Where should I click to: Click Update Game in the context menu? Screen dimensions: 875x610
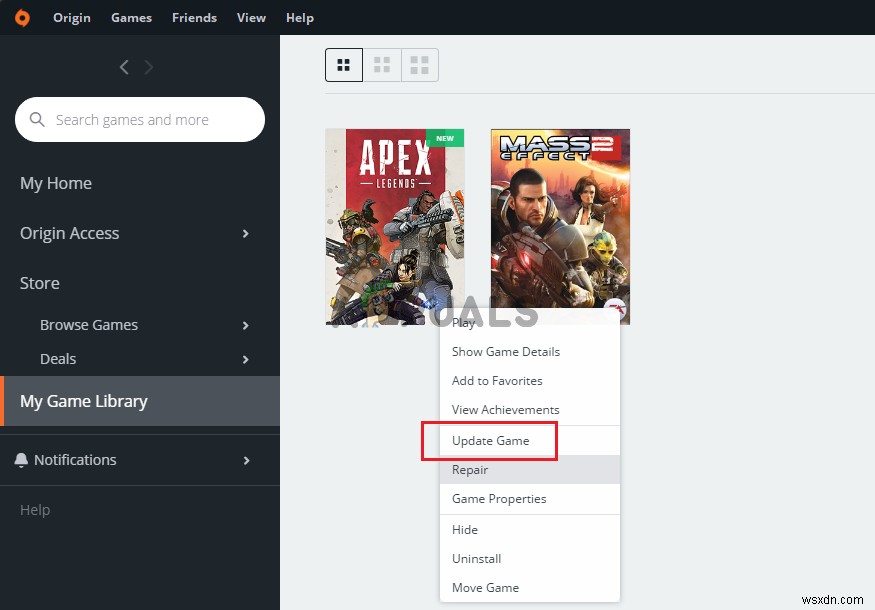coord(490,440)
